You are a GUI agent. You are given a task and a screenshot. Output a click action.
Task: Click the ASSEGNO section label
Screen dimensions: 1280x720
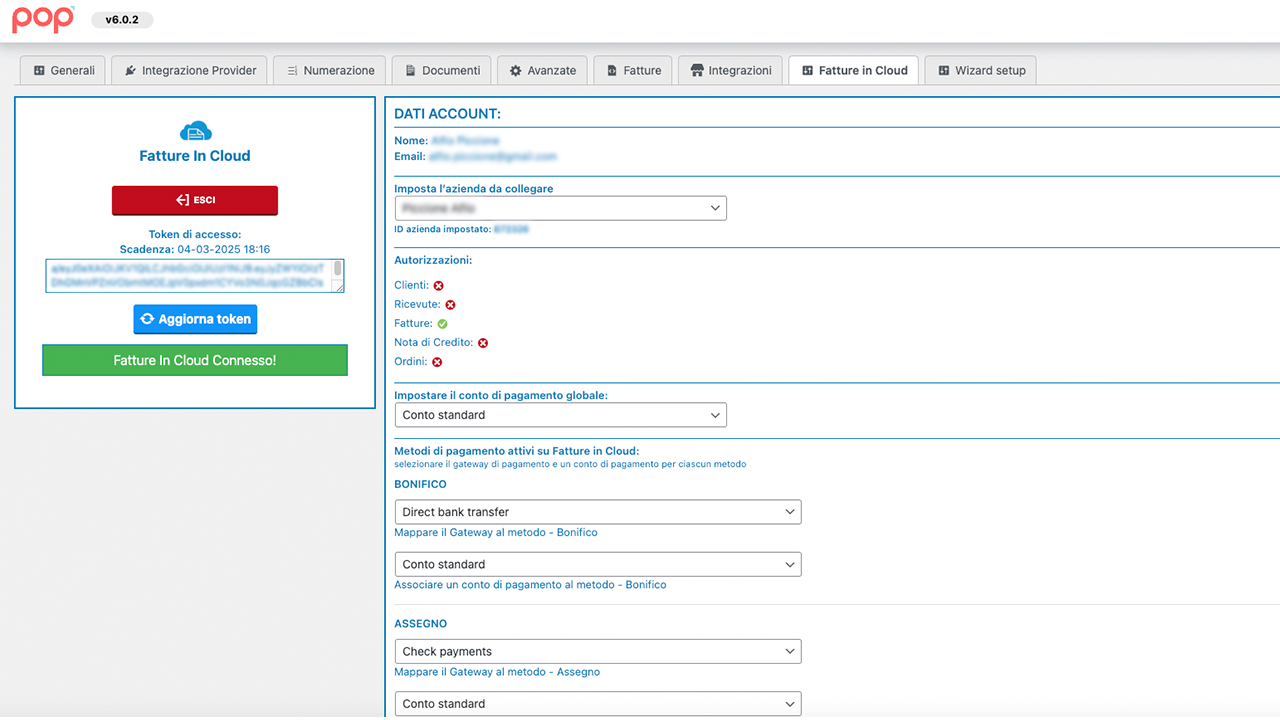coord(421,624)
